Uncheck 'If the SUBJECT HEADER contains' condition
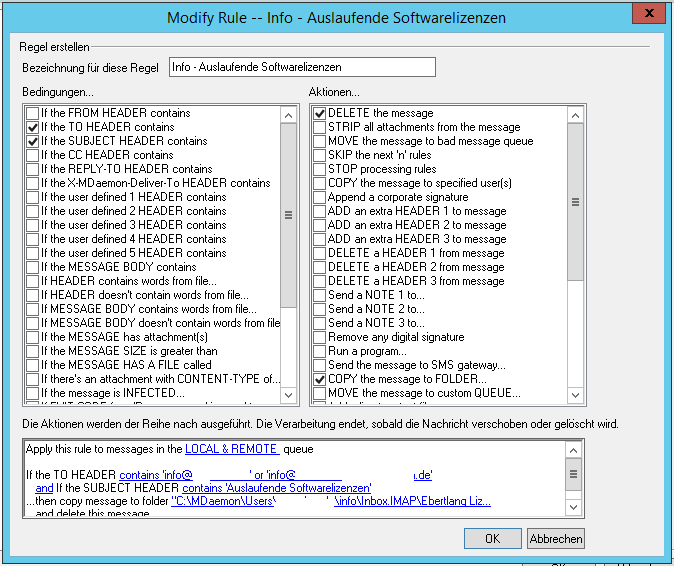 (33, 141)
